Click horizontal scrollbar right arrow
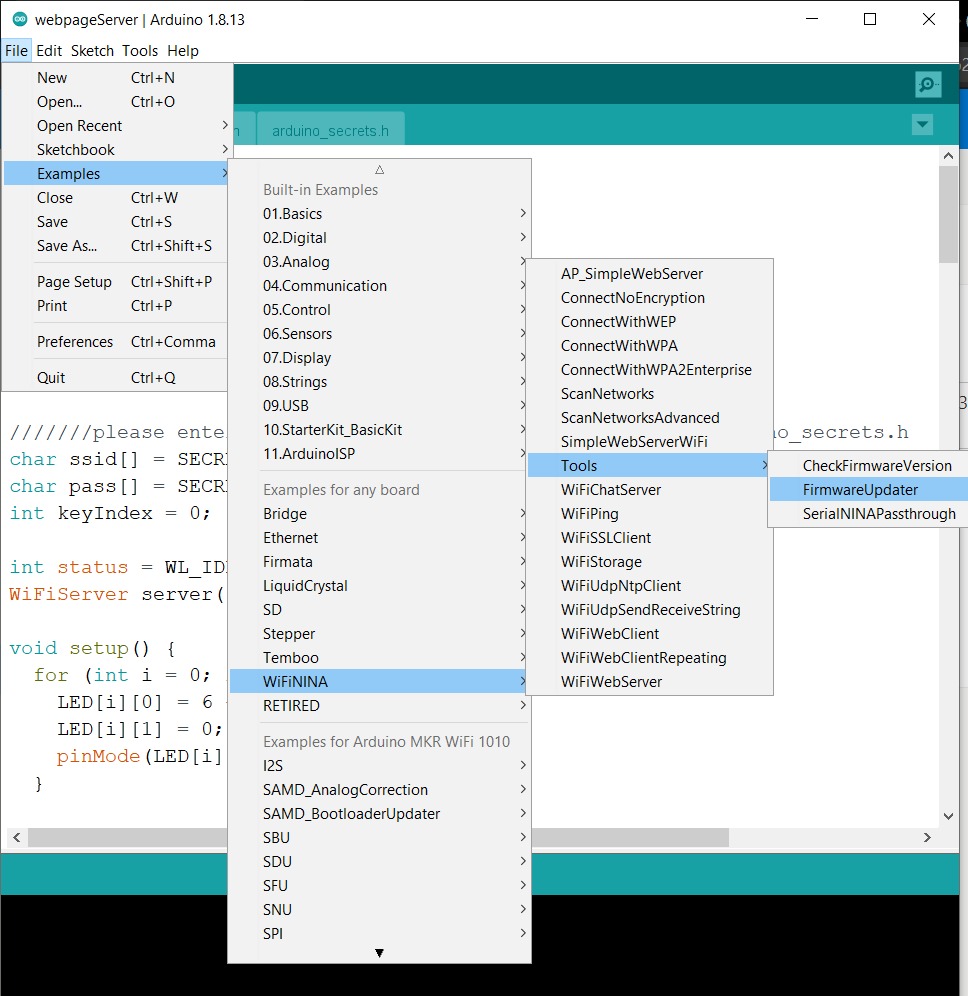Viewport: 968px width, 996px height. pos(927,837)
